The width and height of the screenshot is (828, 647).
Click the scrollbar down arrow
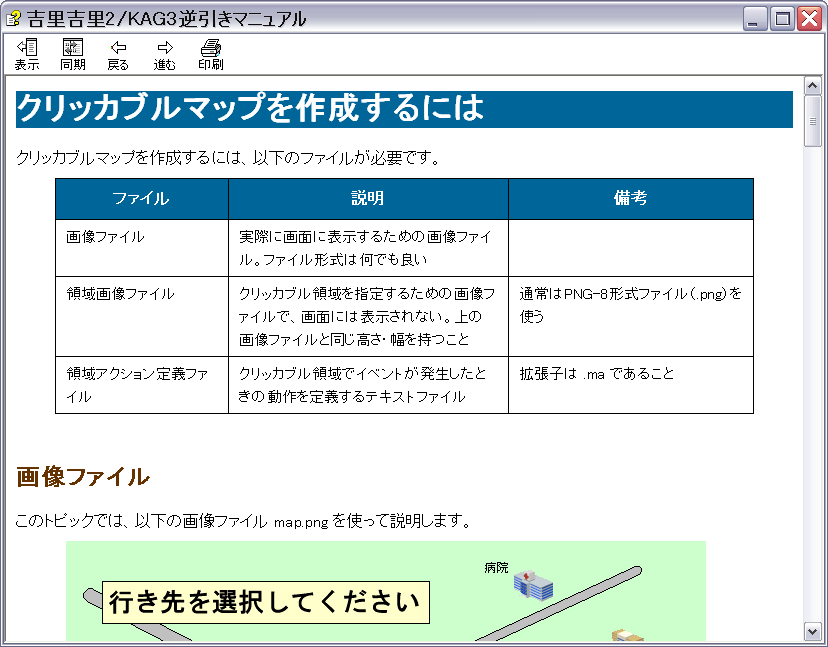(x=812, y=630)
